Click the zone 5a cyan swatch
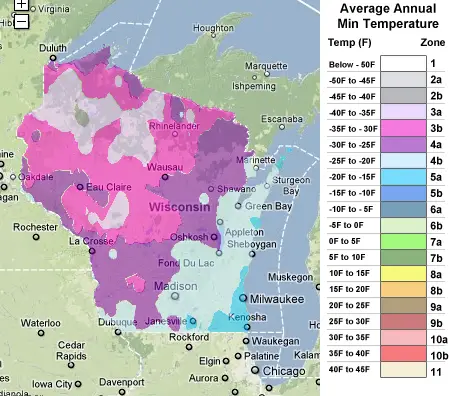Image resolution: width=450 pixels, height=396 pixels. pyautogui.click(x=403, y=177)
